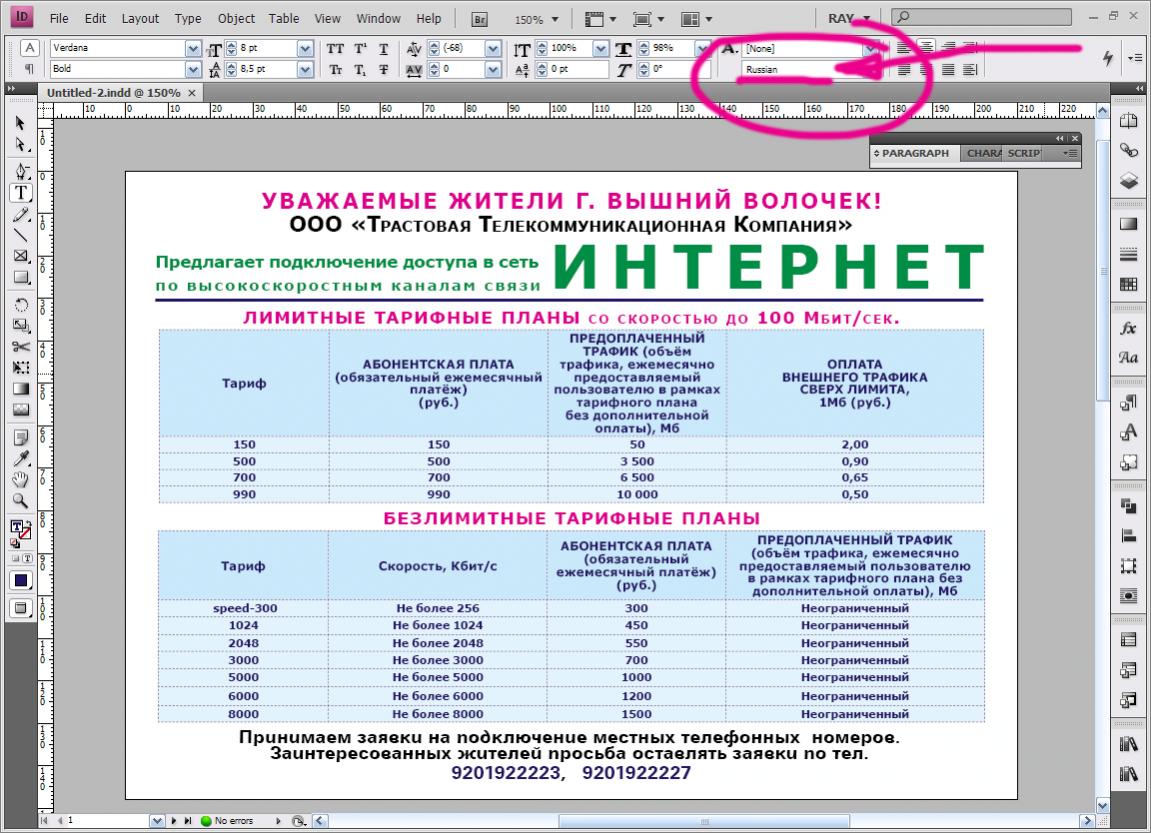The width and height of the screenshot is (1151, 833).
Task: Select the Scale tool
Action: tap(21, 326)
